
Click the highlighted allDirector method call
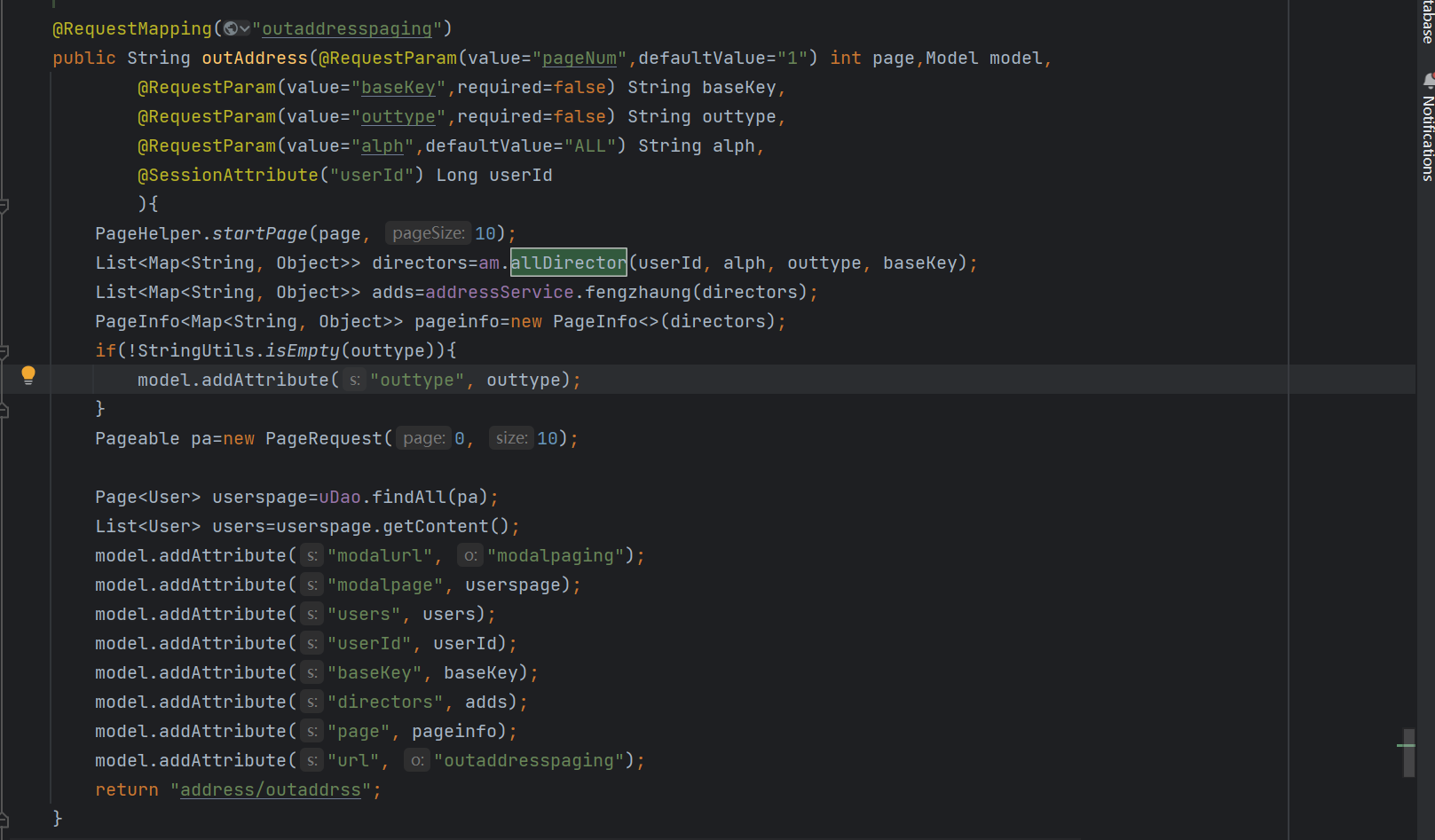click(568, 263)
